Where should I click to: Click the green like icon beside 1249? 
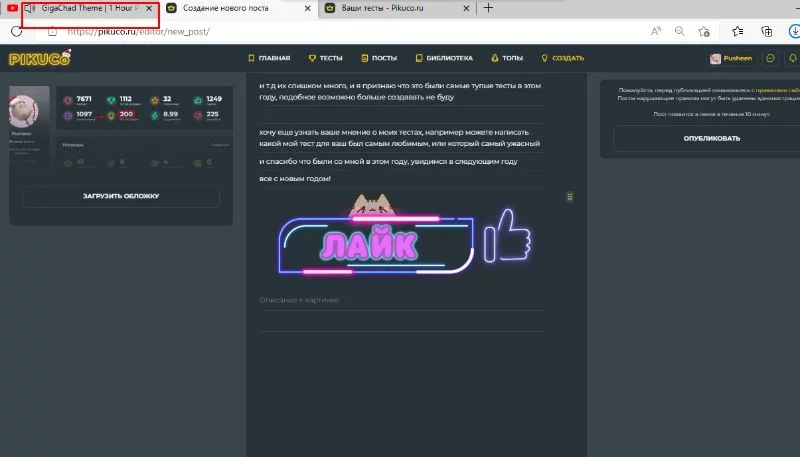[x=198, y=100]
